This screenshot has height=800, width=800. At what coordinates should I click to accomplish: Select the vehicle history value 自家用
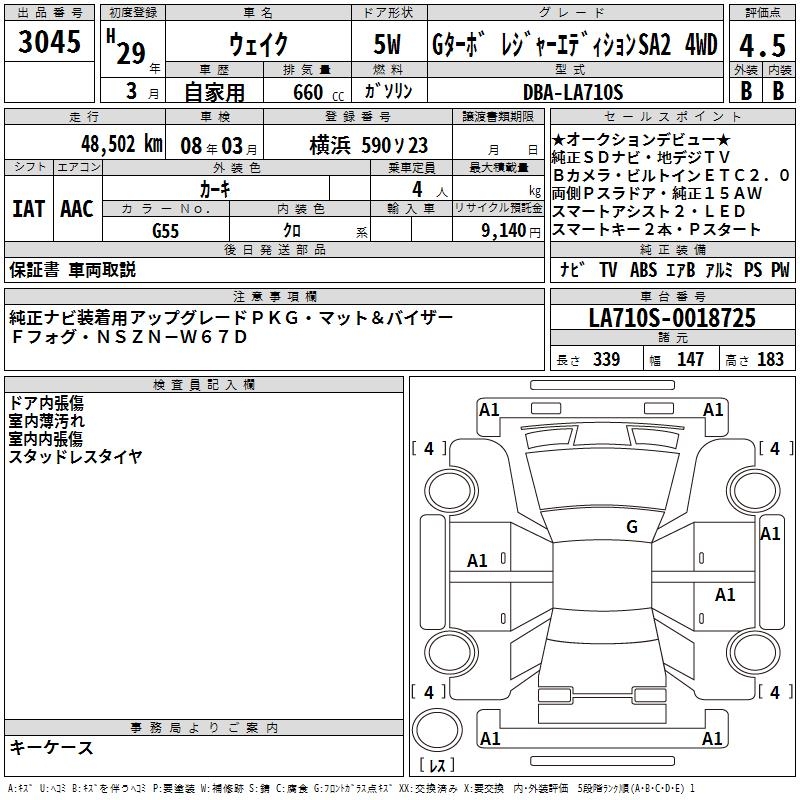click(x=214, y=92)
